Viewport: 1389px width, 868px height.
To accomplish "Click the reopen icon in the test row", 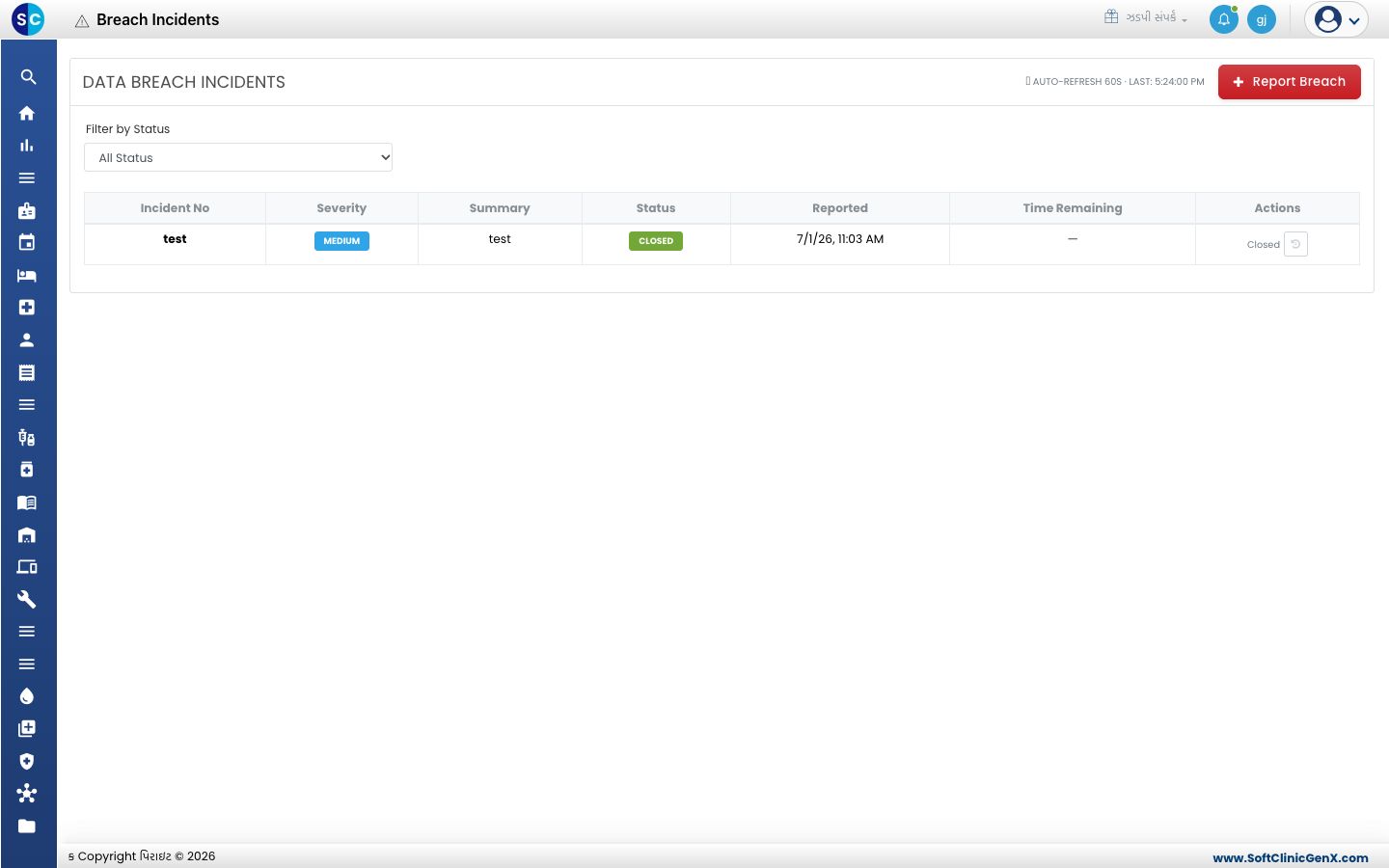I will (x=1295, y=245).
